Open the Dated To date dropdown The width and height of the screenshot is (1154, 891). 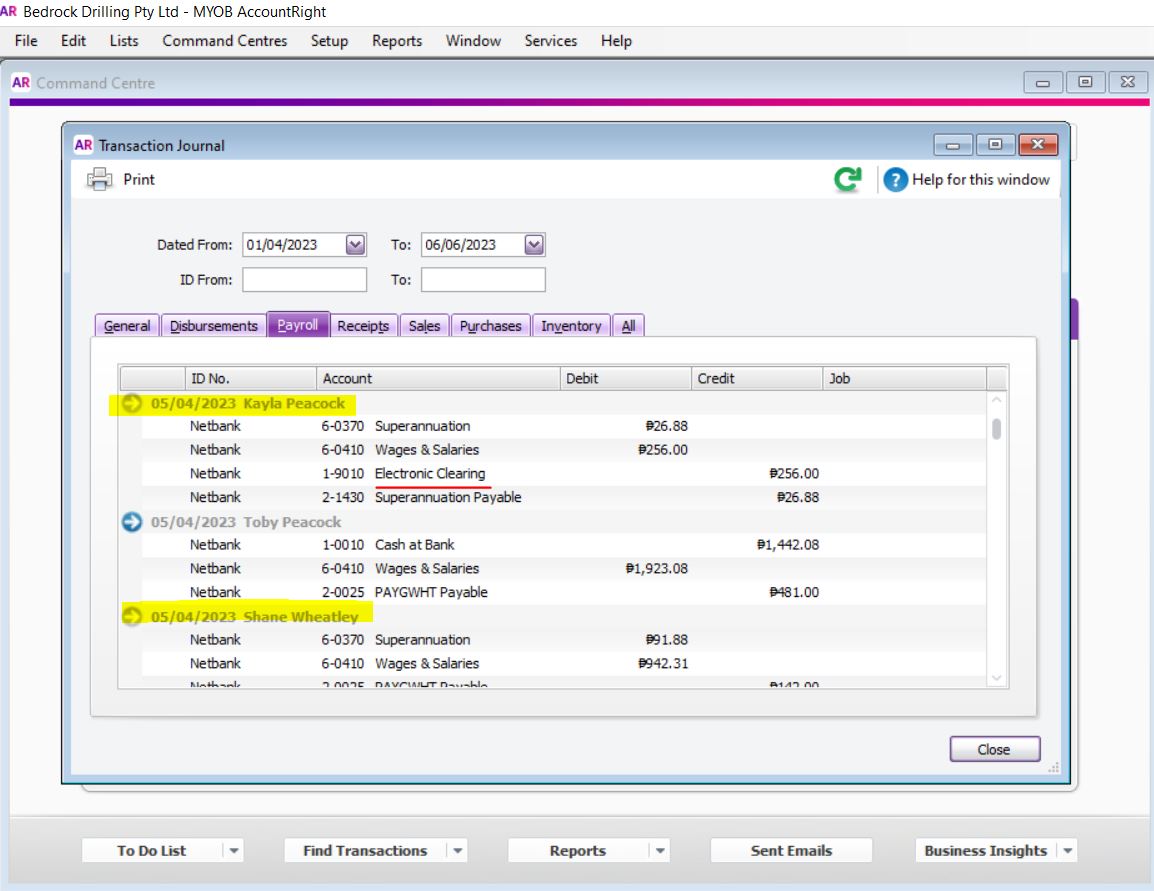coord(534,244)
